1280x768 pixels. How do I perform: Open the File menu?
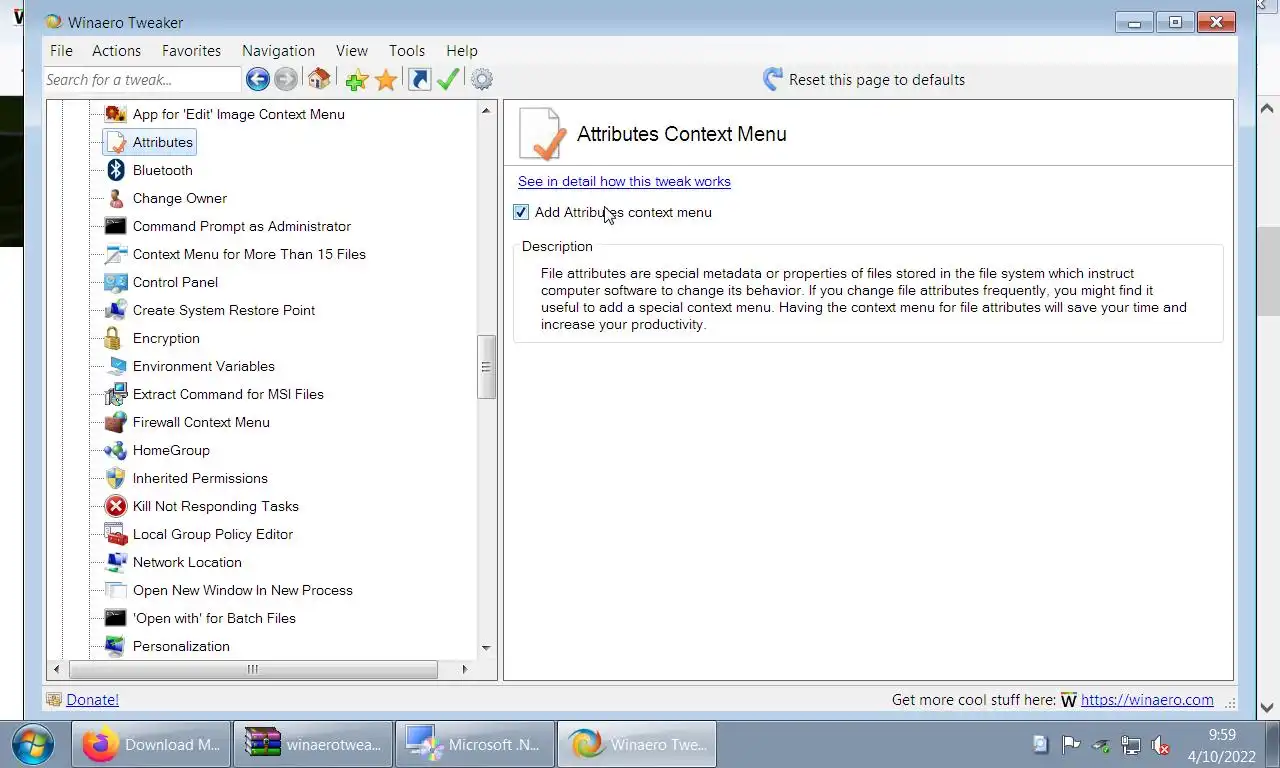tap(61, 50)
